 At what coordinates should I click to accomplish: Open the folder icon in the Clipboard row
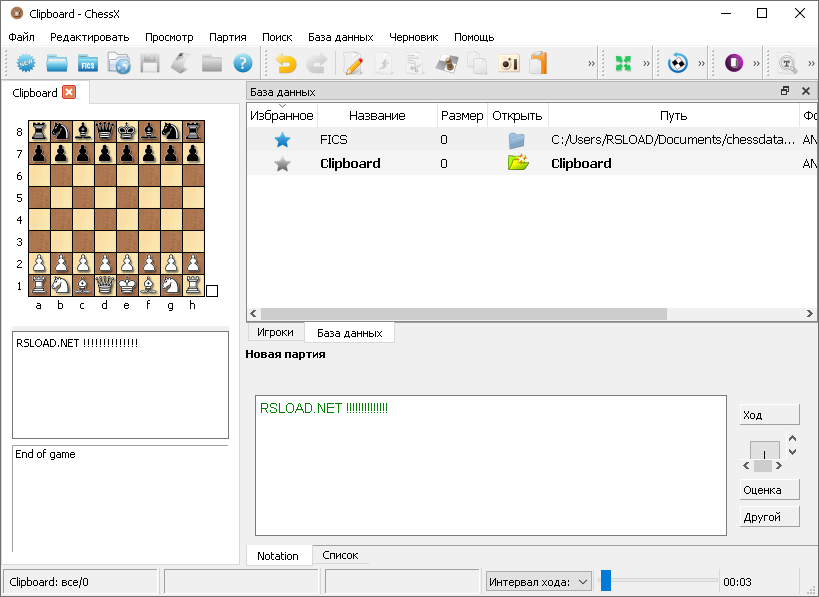pyautogui.click(x=517, y=163)
